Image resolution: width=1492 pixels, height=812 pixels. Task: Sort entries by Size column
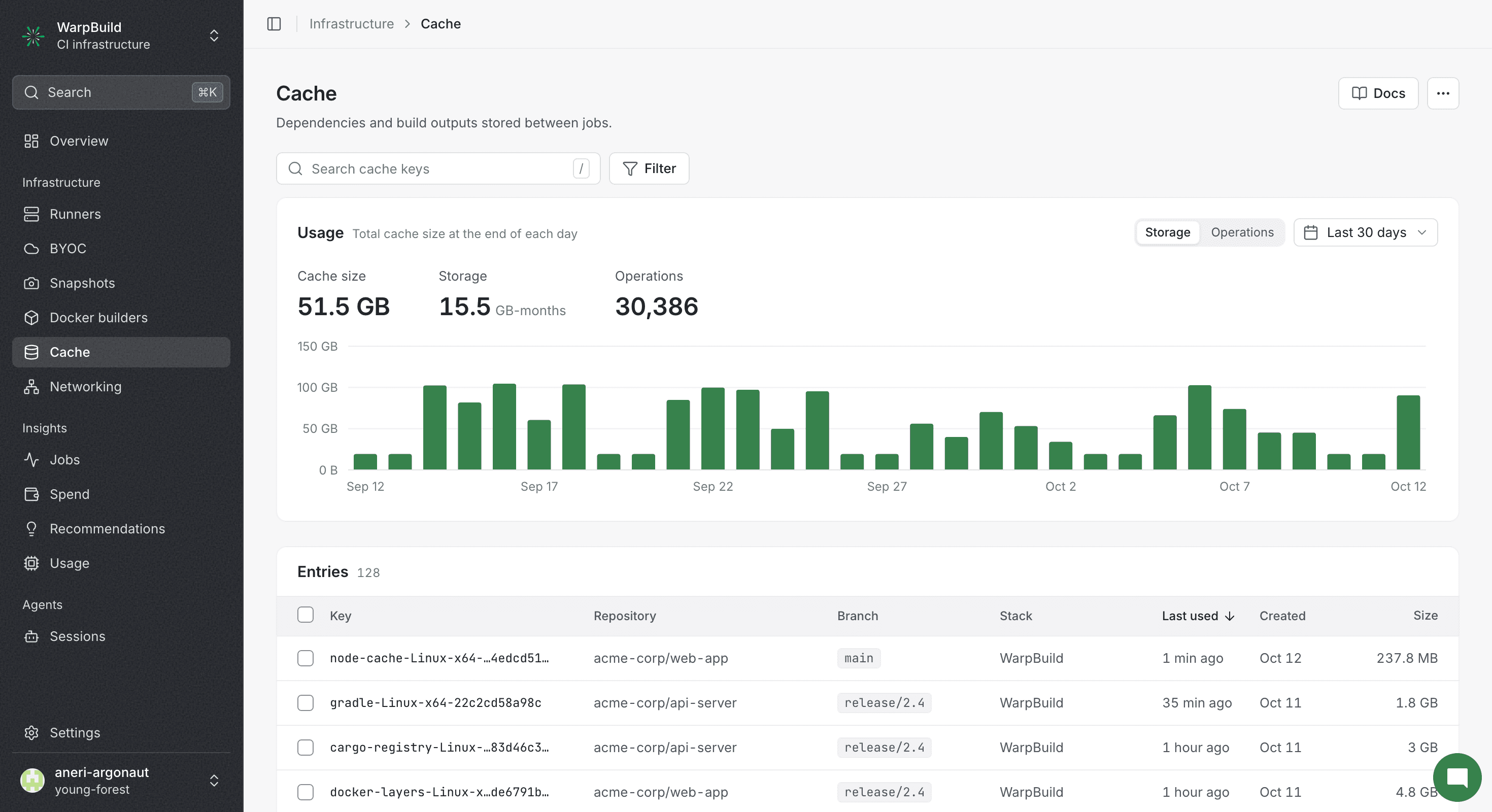1425,615
